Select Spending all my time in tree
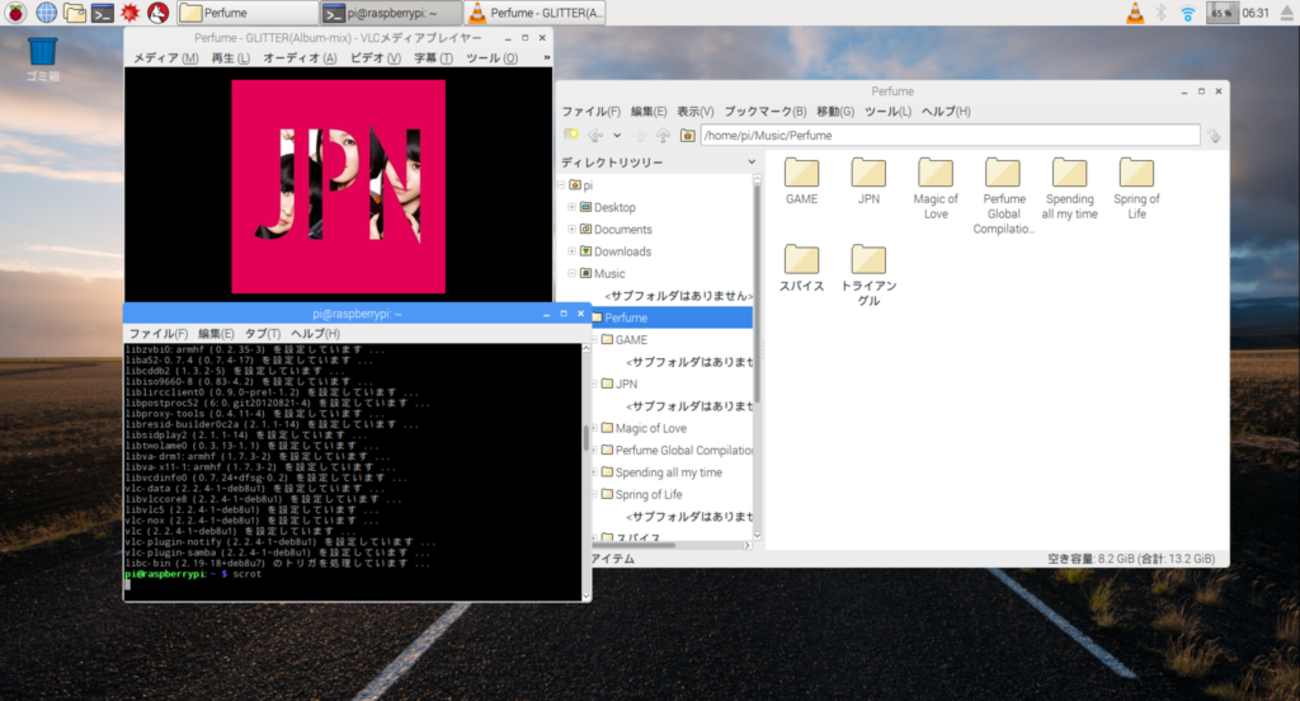 coord(668,472)
